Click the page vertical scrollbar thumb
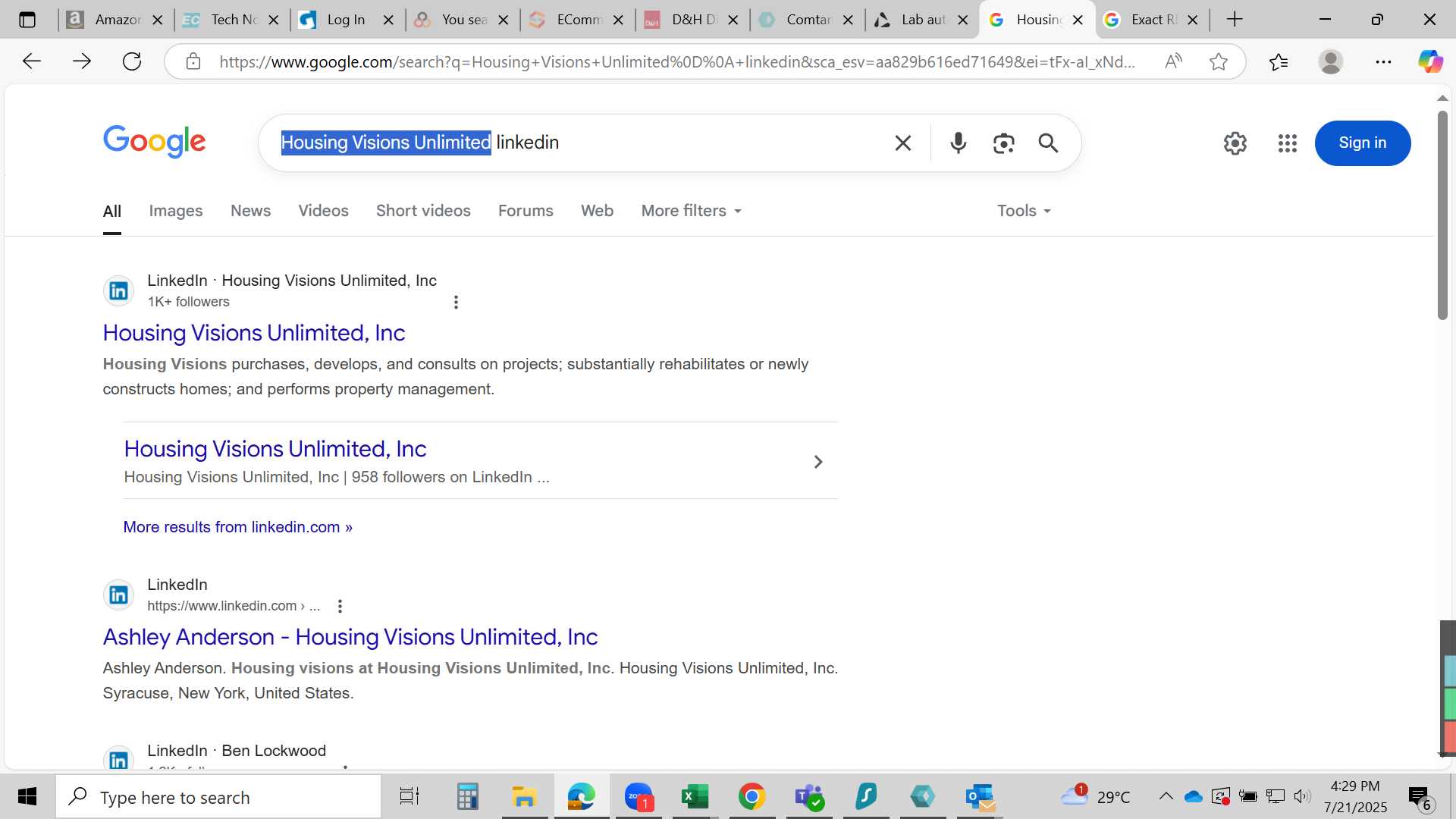1456x819 pixels. click(1442, 215)
